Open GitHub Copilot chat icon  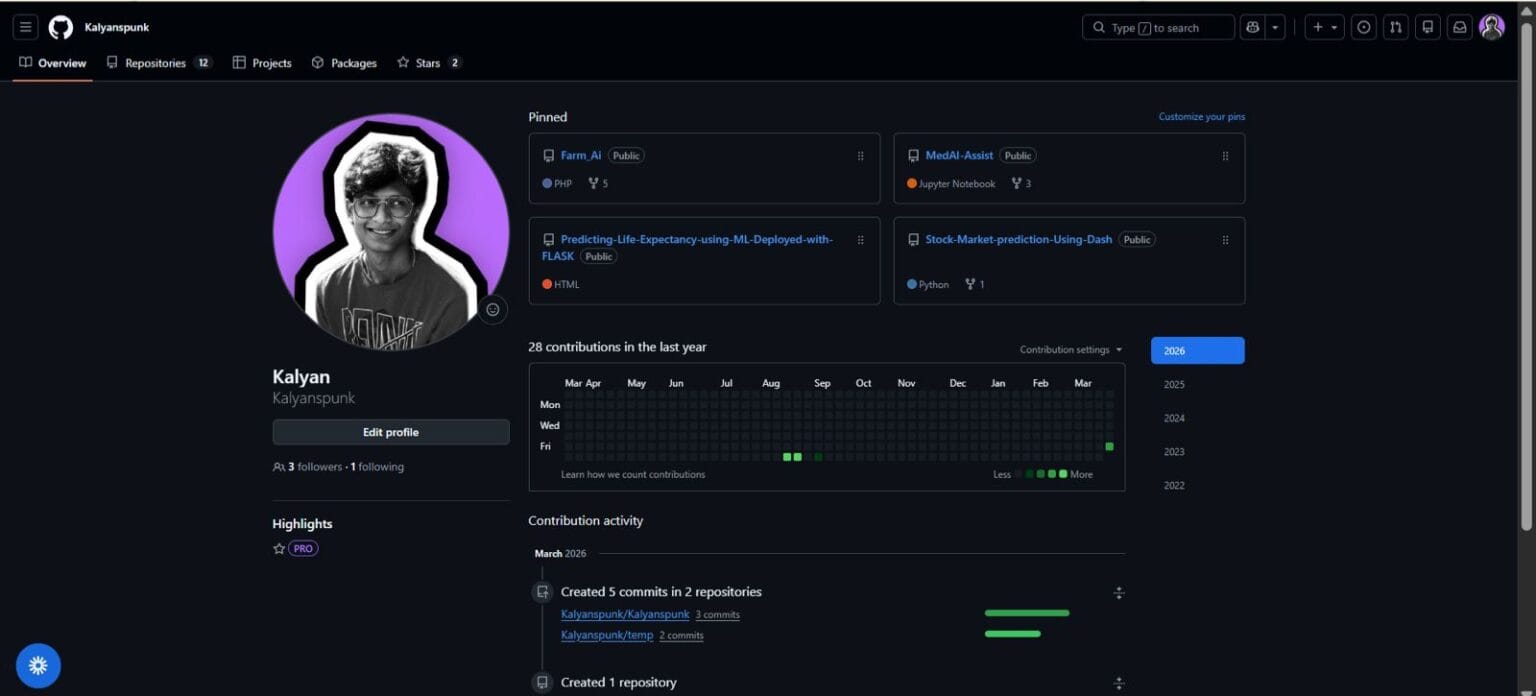click(x=1252, y=27)
